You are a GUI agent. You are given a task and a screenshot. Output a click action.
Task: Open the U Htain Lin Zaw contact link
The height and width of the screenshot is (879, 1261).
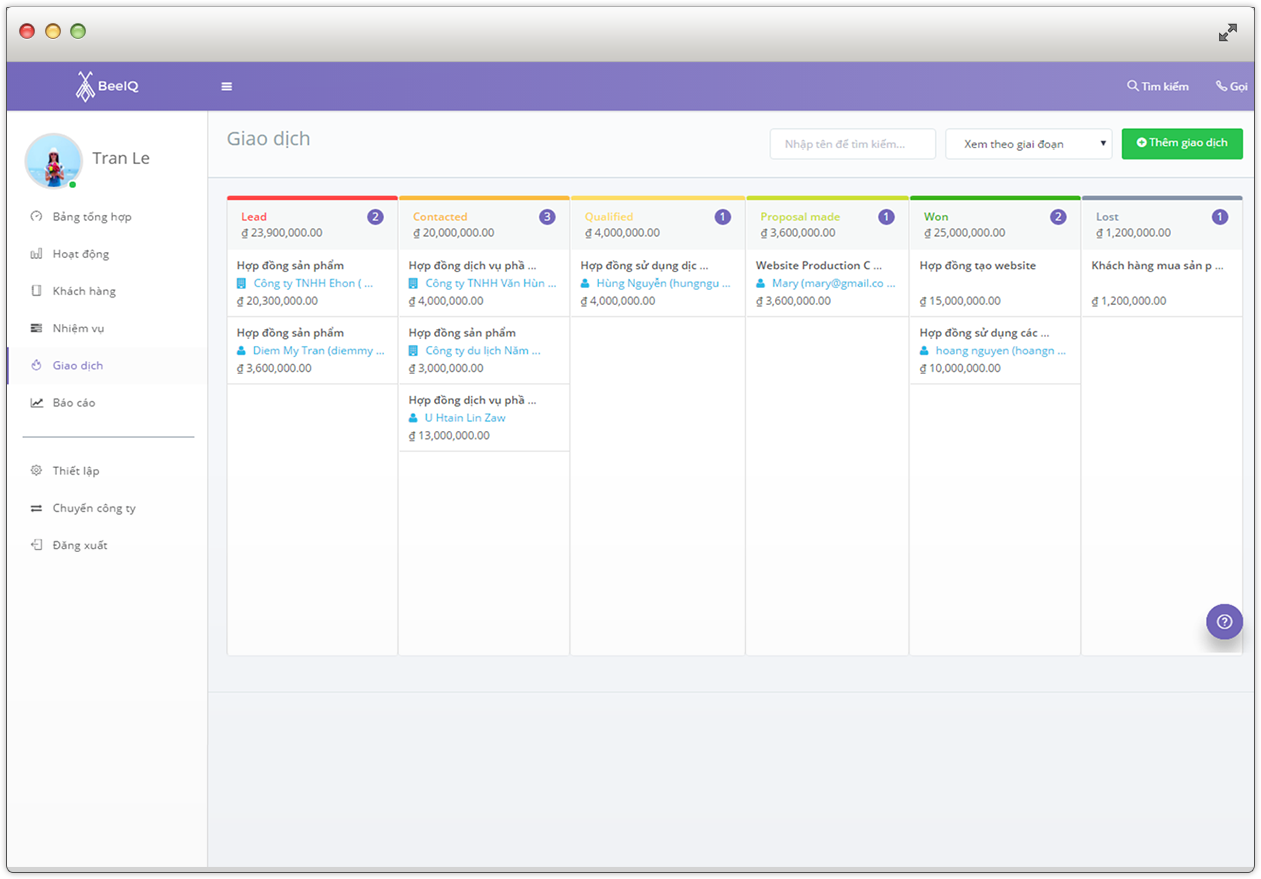click(464, 418)
